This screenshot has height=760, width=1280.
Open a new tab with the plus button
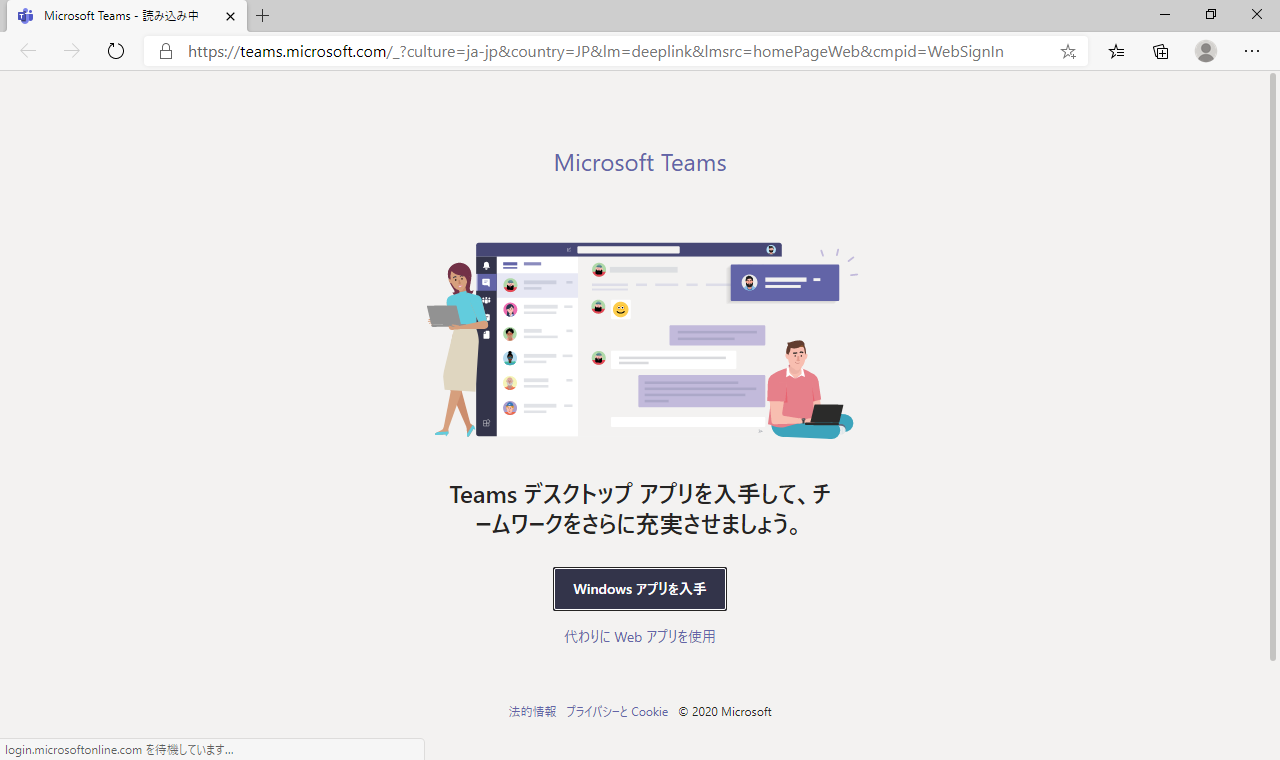tap(263, 16)
